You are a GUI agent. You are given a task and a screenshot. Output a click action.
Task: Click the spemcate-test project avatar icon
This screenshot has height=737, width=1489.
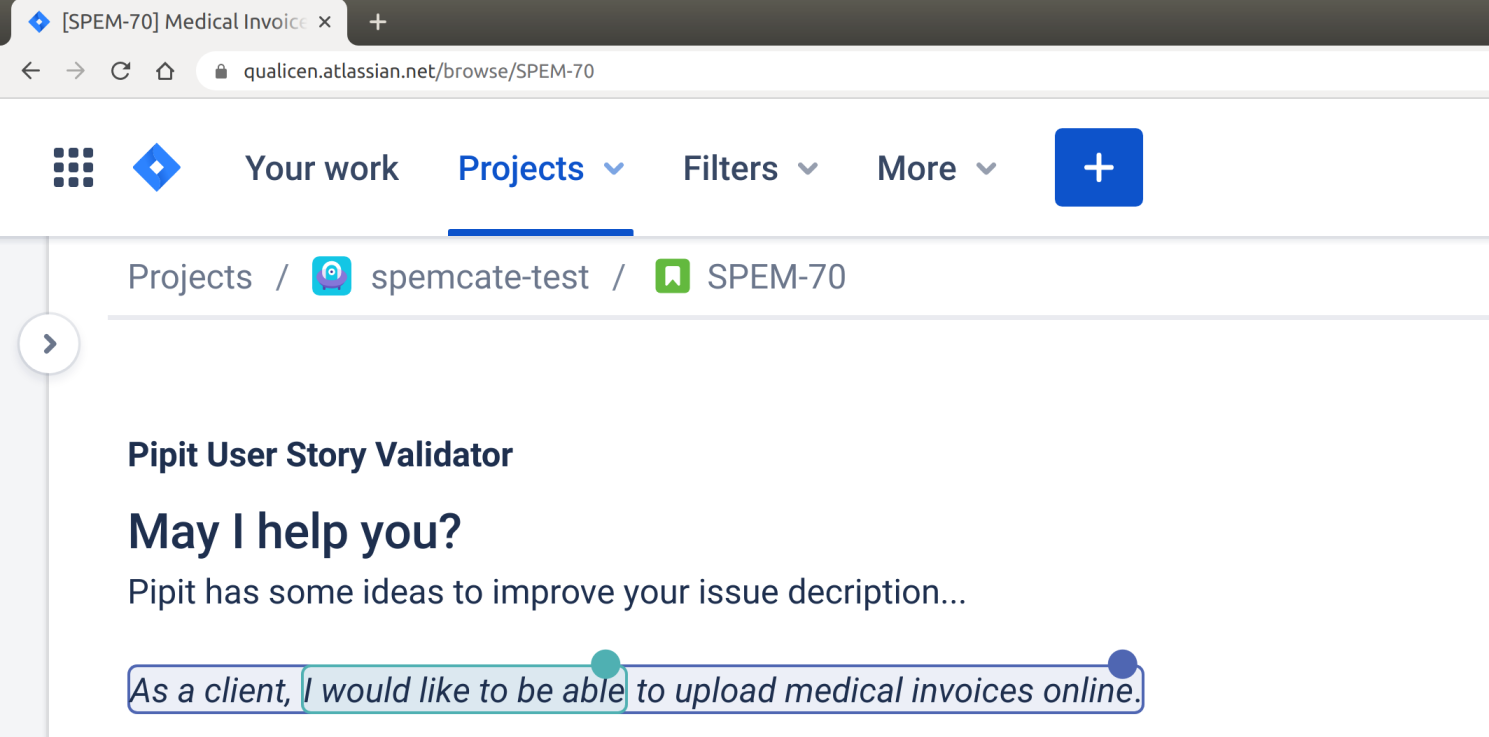click(332, 276)
